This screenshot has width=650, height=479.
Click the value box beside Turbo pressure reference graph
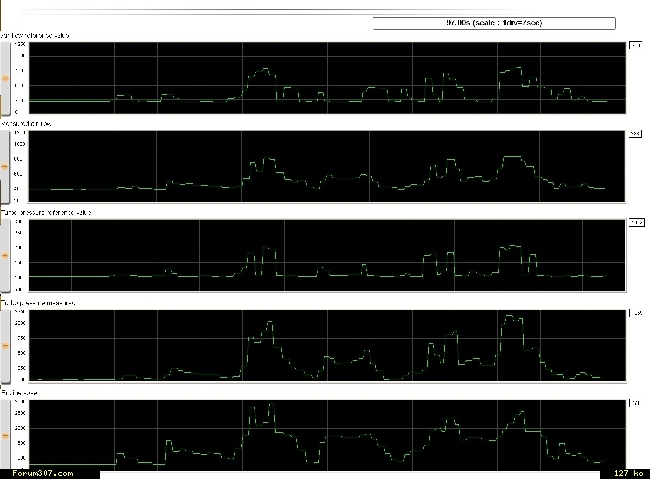637,223
